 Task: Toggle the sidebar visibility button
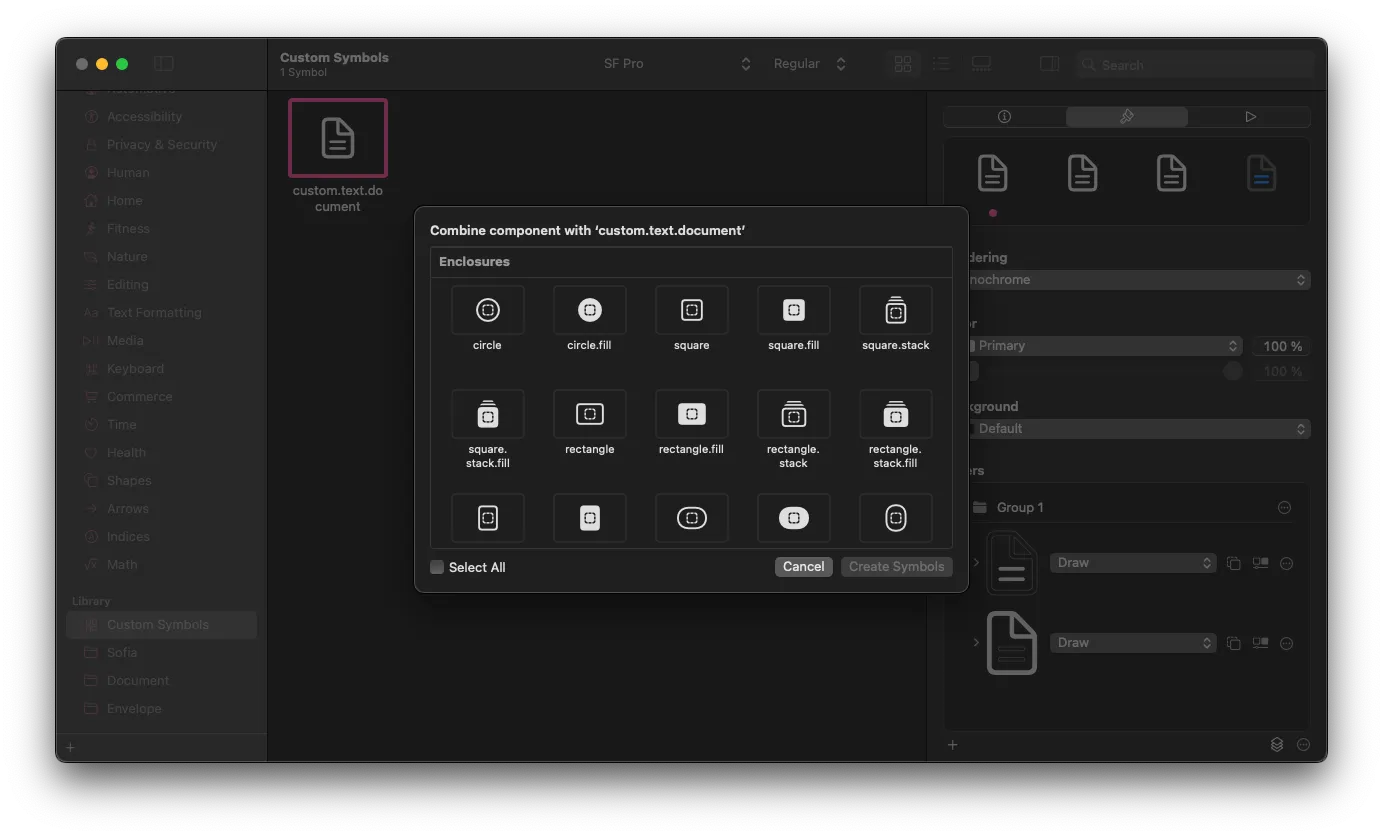click(164, 64)
